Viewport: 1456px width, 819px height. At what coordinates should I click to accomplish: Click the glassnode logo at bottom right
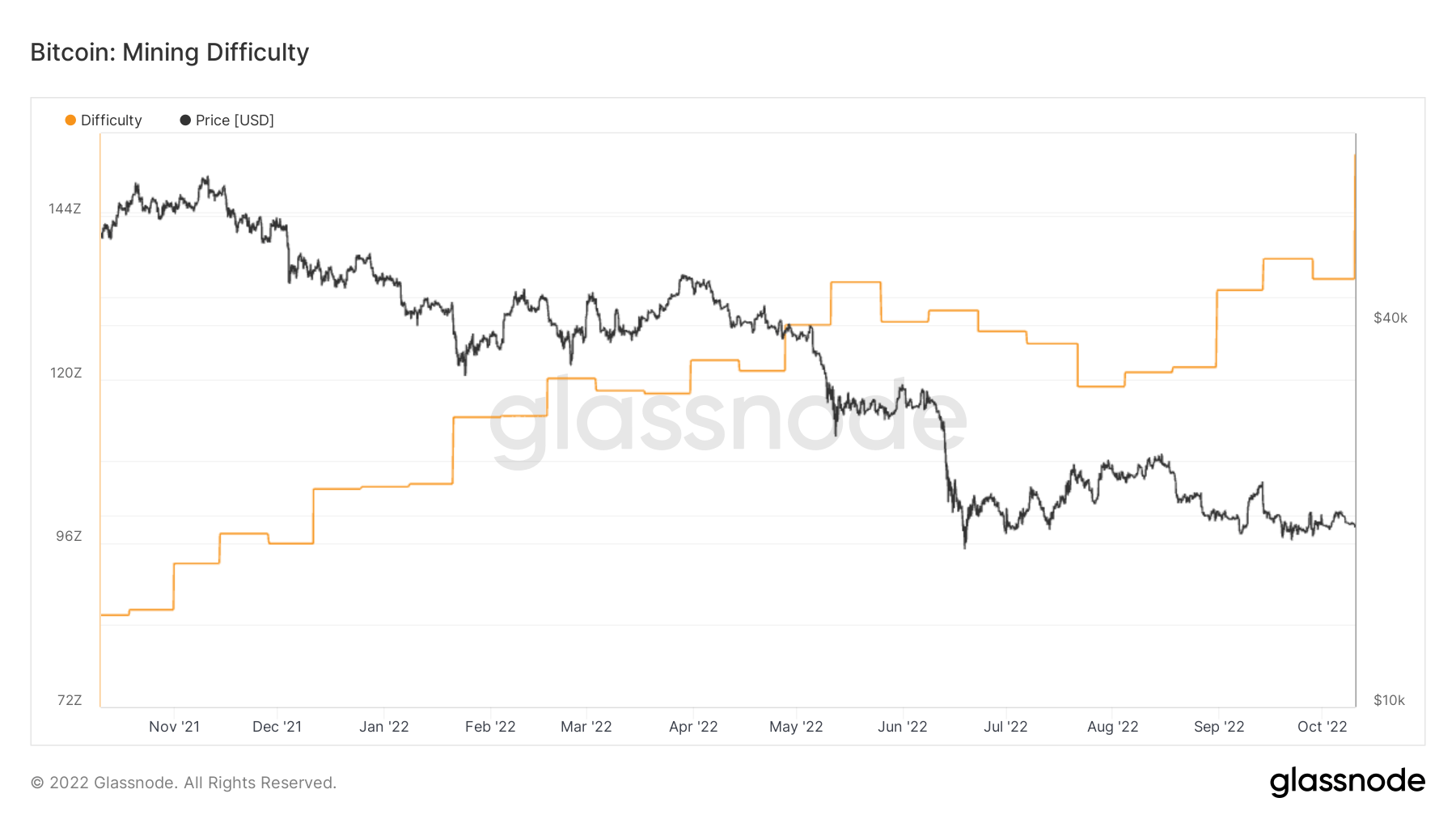pos(1347,782)
